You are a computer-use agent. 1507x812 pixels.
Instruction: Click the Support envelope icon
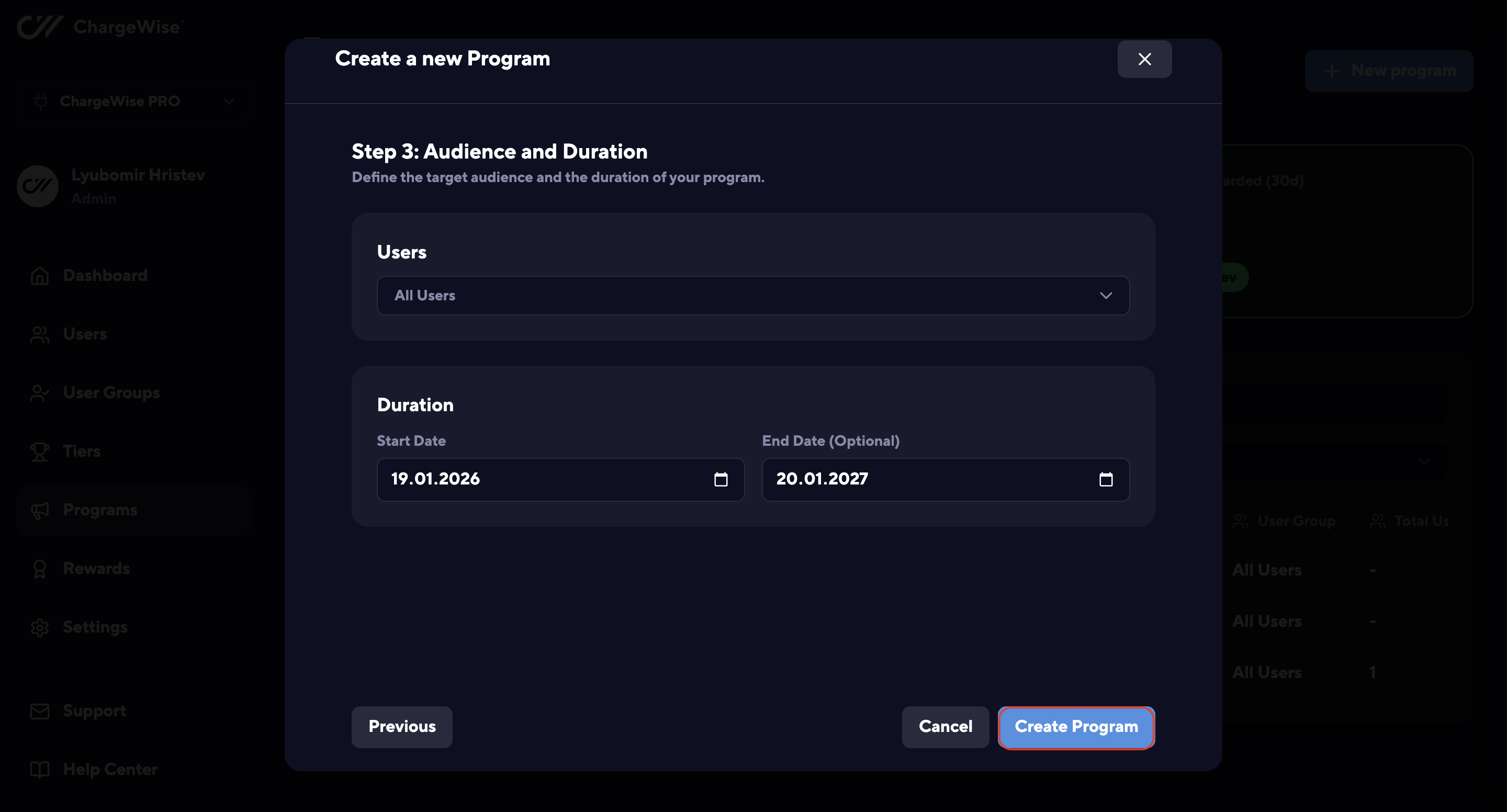[40, 711]
